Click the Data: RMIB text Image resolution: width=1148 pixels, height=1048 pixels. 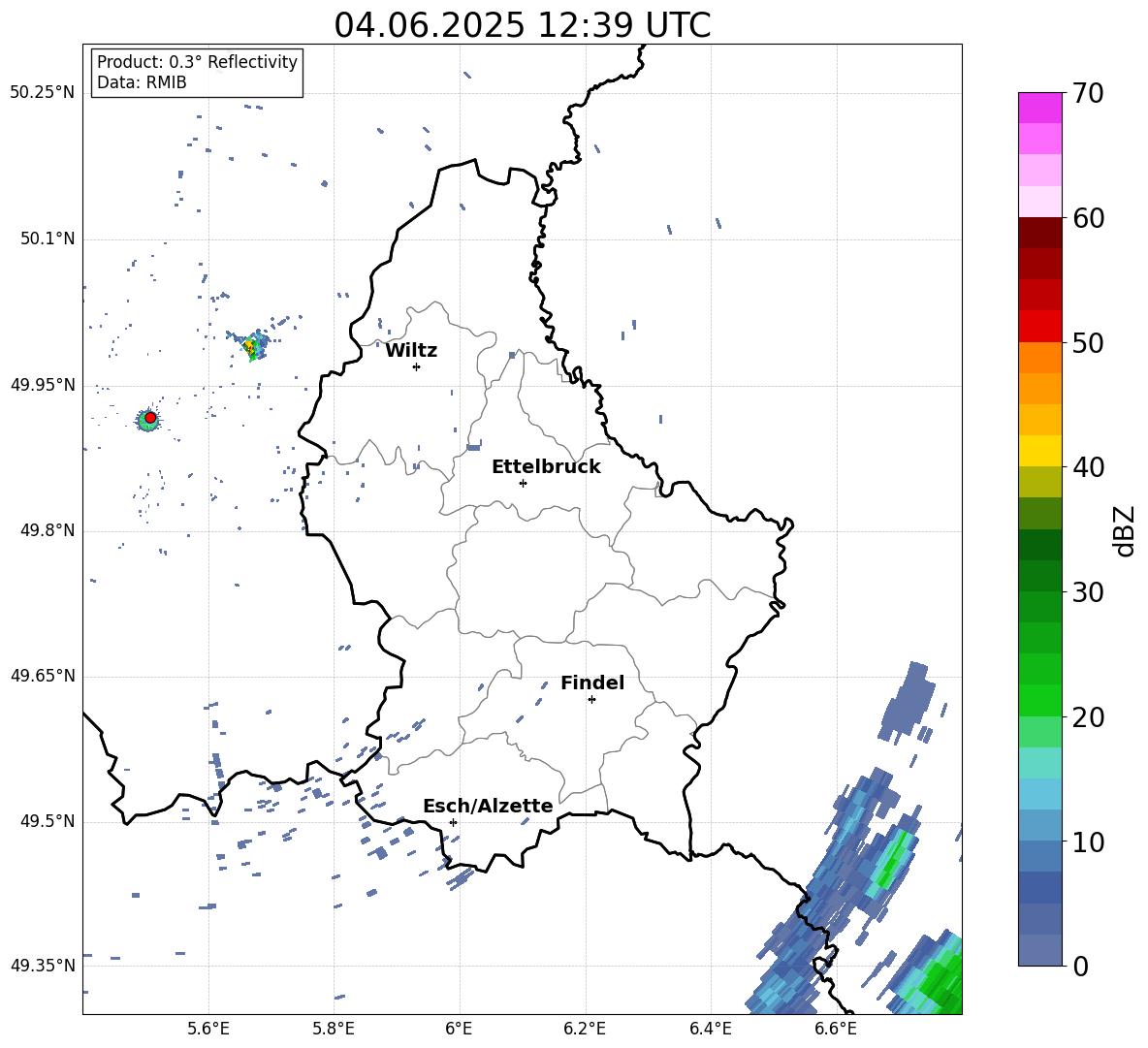pyautogui.click(x=142, y=82)
